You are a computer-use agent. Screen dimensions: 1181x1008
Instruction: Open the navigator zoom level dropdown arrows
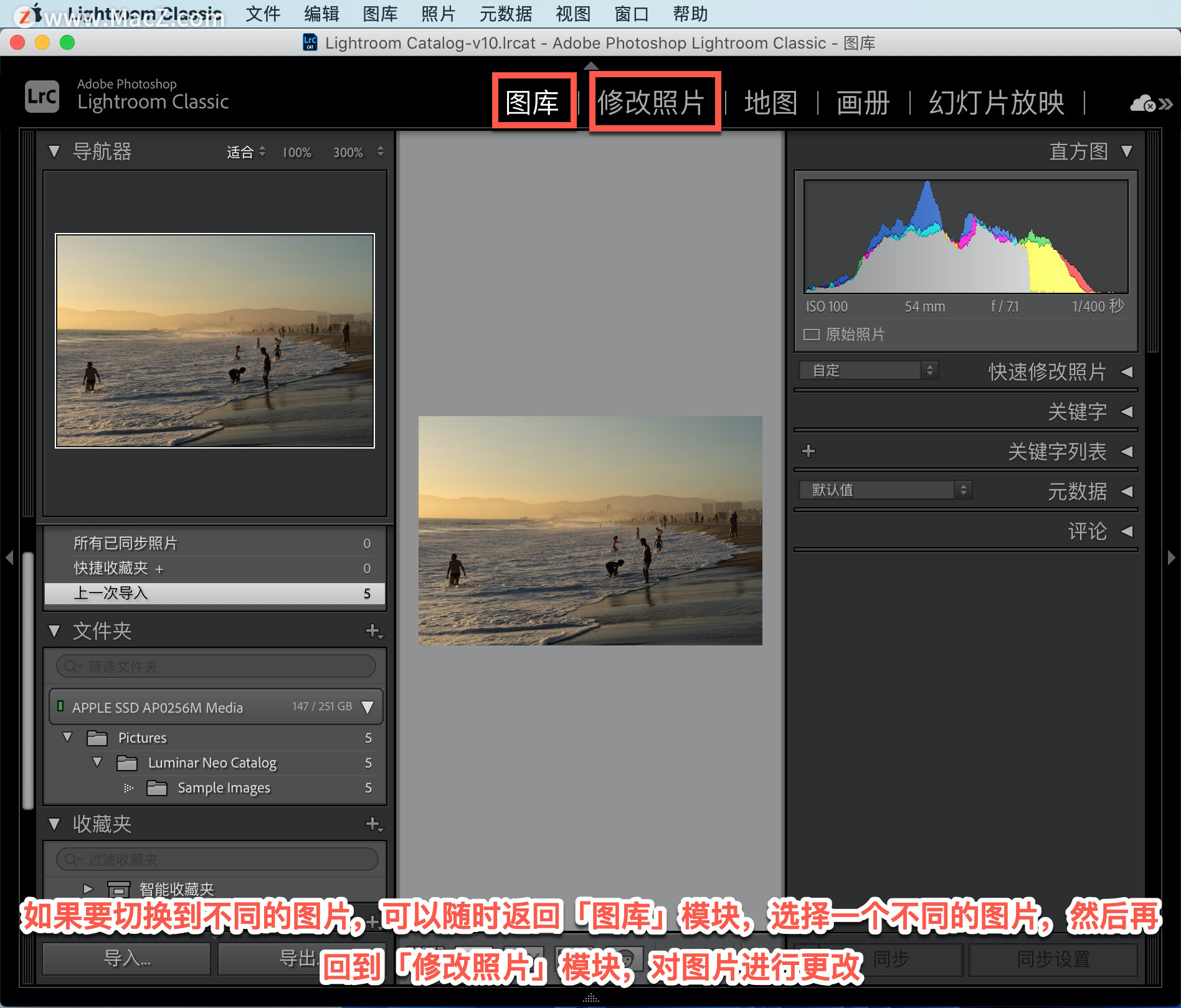pos(380,151)
